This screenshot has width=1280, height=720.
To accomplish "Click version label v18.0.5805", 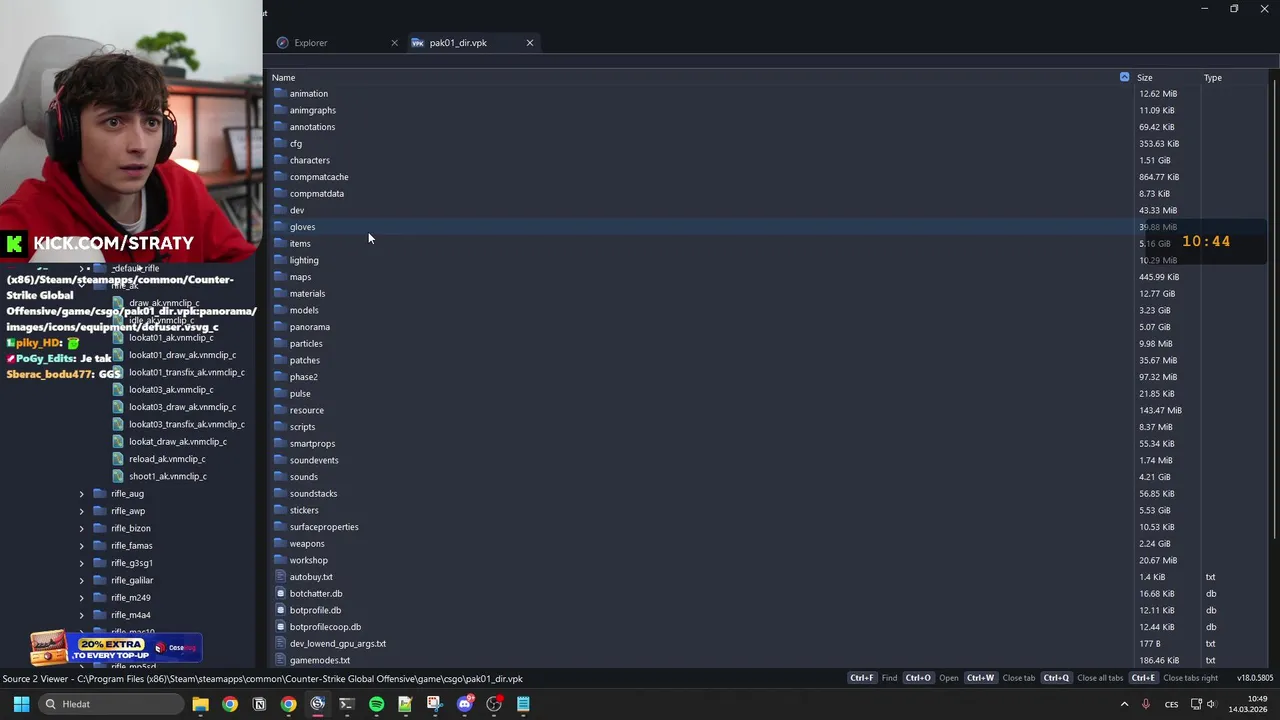I will 1255,678.
